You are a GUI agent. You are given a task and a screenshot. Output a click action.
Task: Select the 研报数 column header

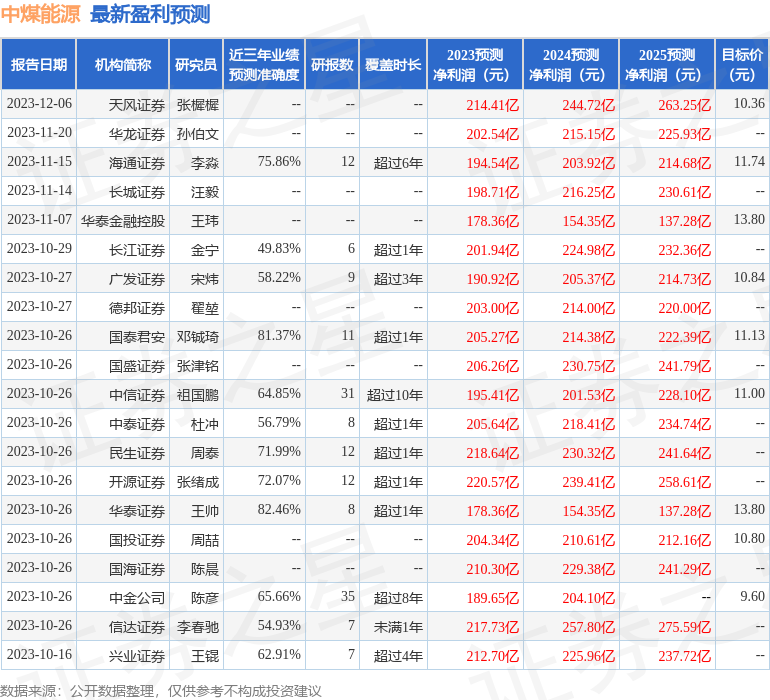click(x=332, y=64)
